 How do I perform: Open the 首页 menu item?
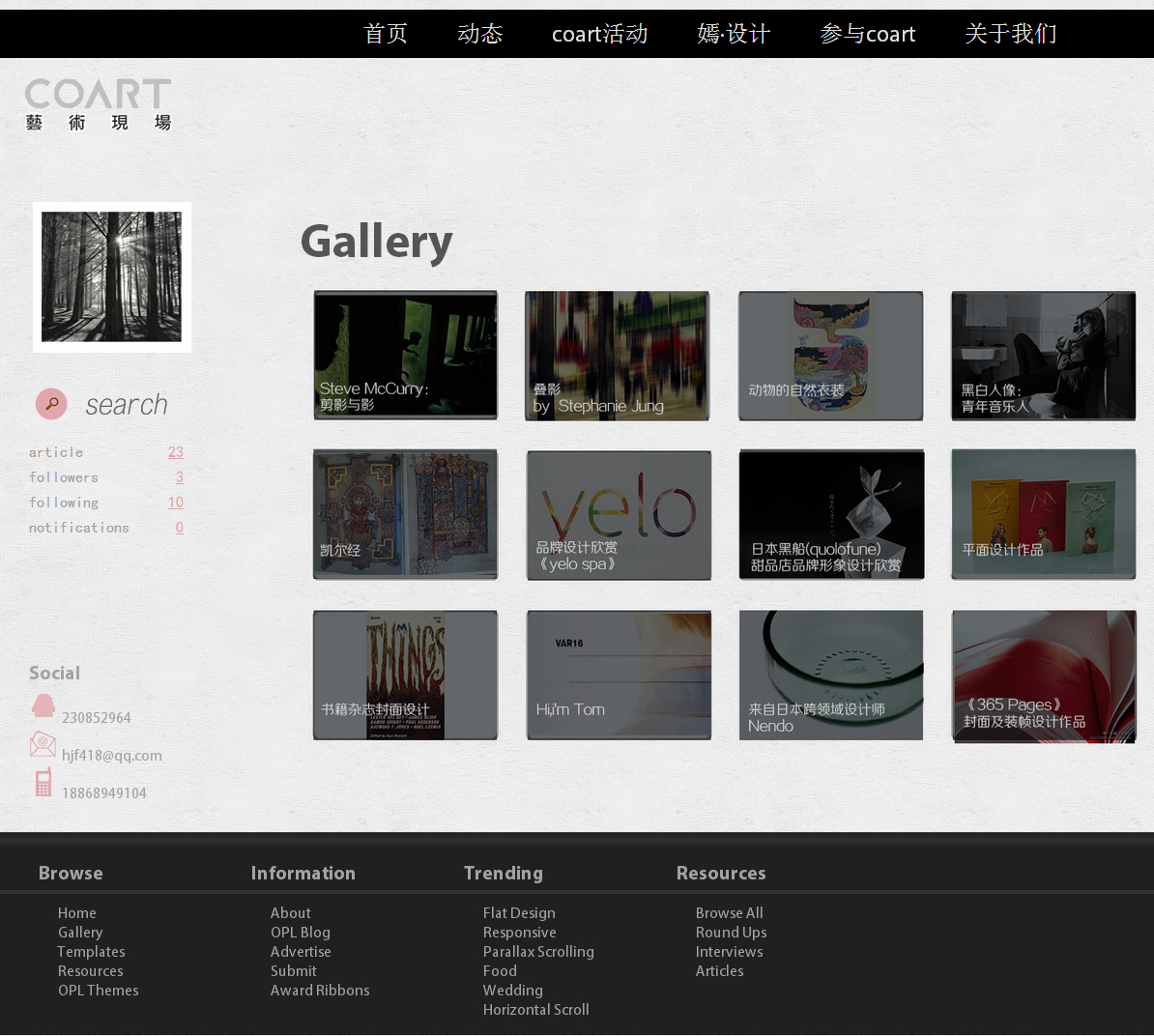coord(386,34)
